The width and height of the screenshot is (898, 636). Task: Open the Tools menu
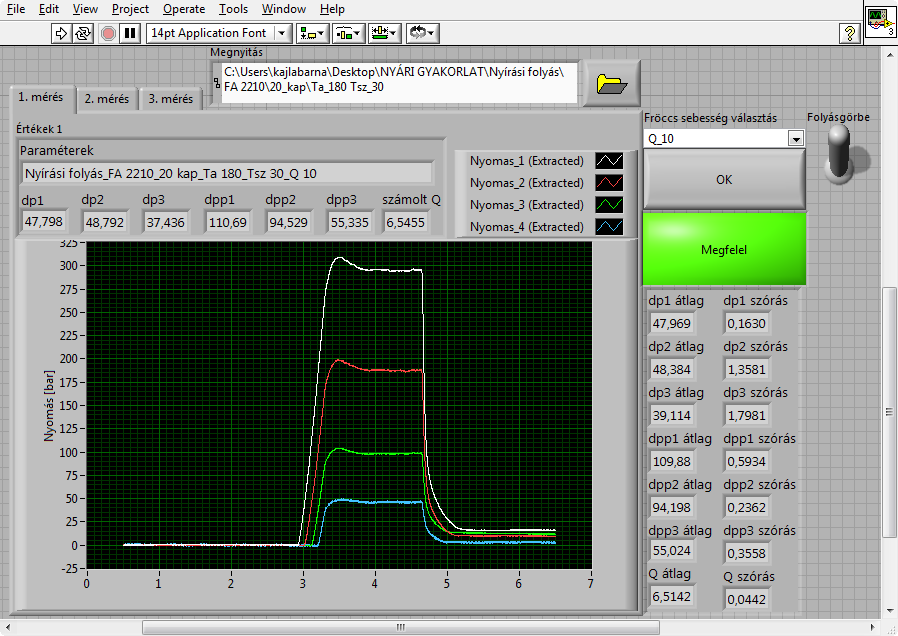[x=234, y=9]
